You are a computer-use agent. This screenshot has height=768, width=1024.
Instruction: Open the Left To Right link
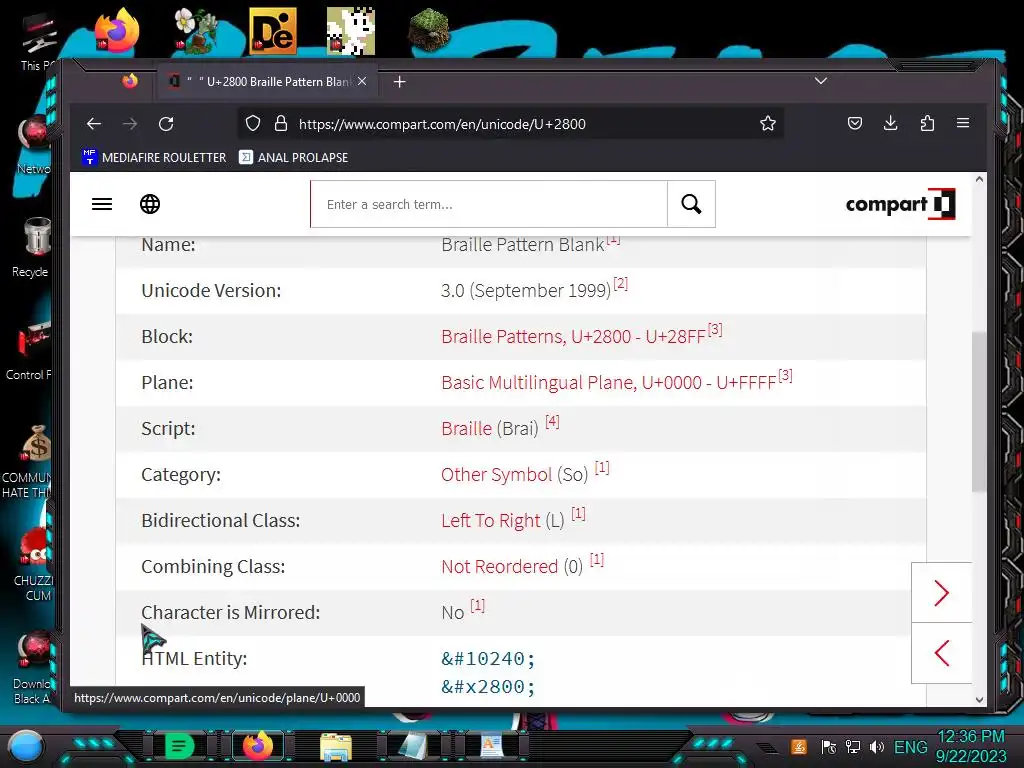click(x=490, y=520)
